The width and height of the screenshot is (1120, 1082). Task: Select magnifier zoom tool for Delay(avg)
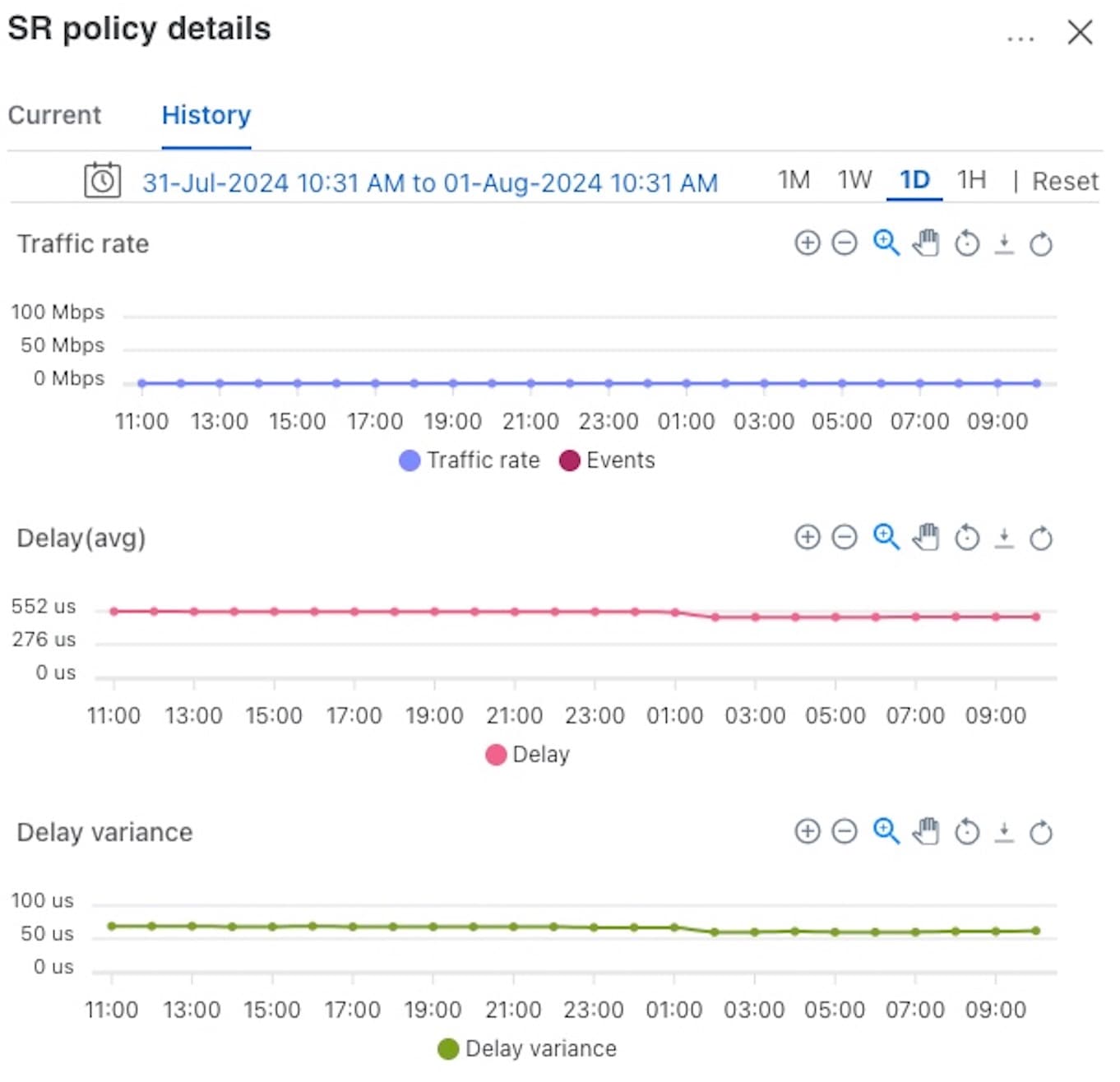pyautogui.click(x=886, y=538)
